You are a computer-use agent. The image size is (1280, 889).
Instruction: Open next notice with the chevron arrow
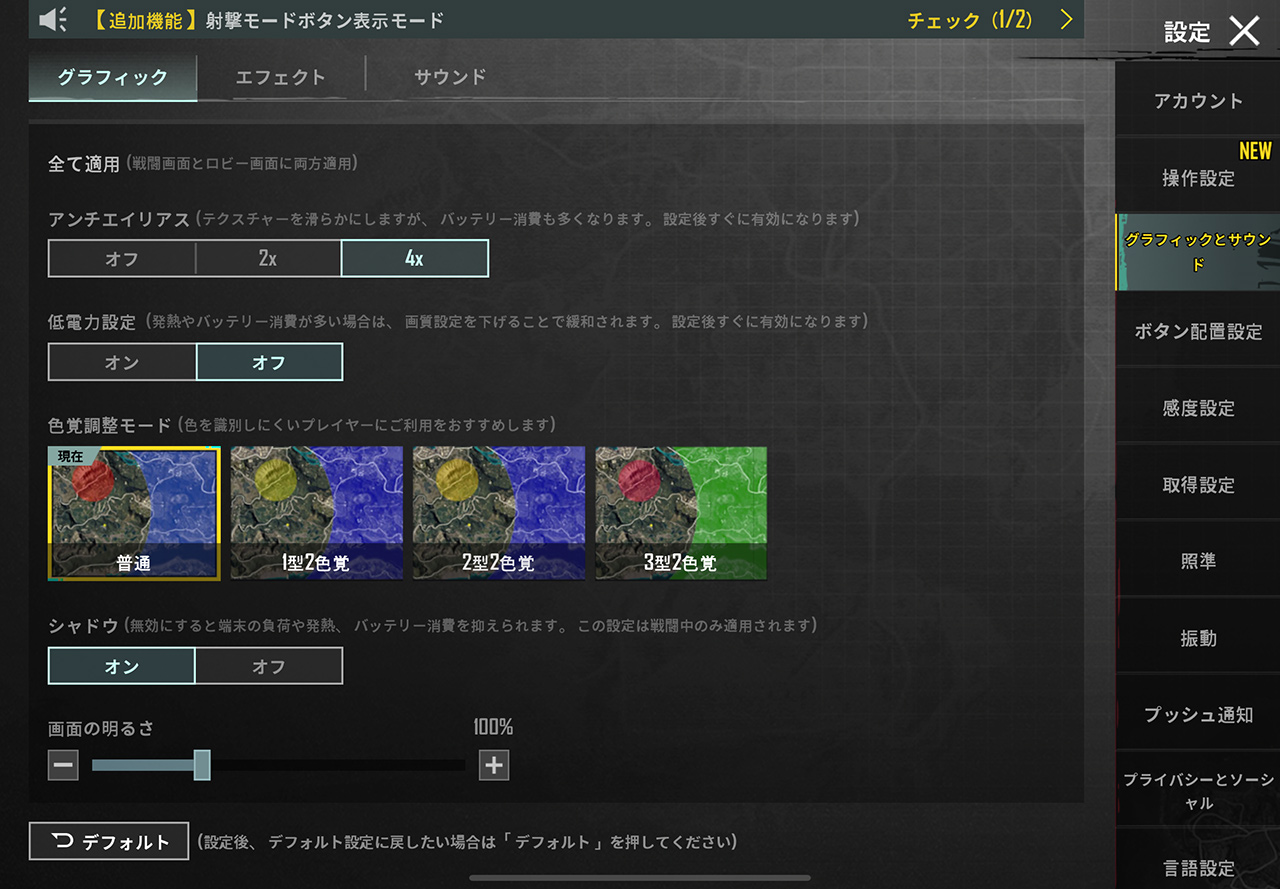click(x=1066, y=19)
